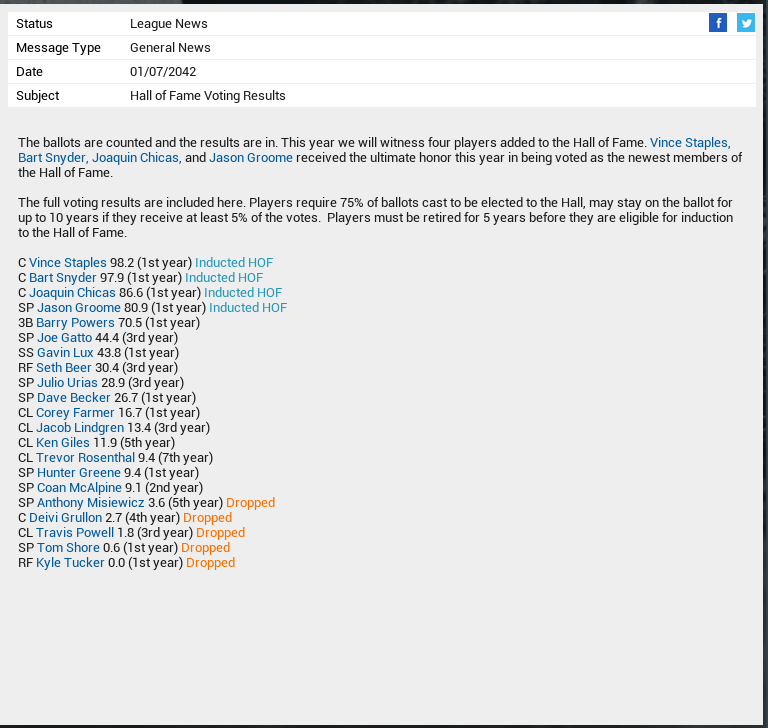Open Trevor Rosenthal's player page

(x=85, y=458)
